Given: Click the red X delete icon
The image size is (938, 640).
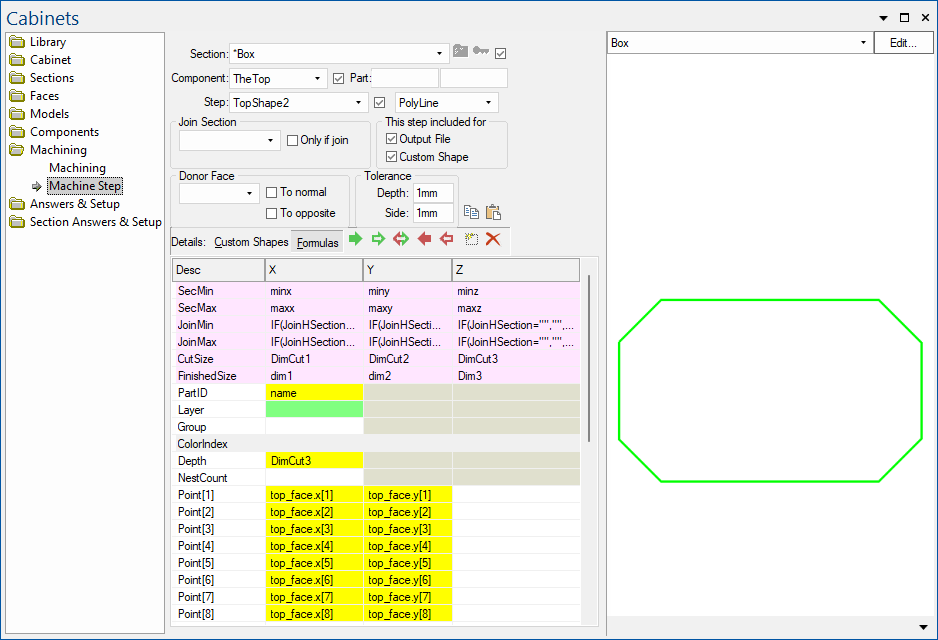Looking at the screenshot, I should pos(493,239).
